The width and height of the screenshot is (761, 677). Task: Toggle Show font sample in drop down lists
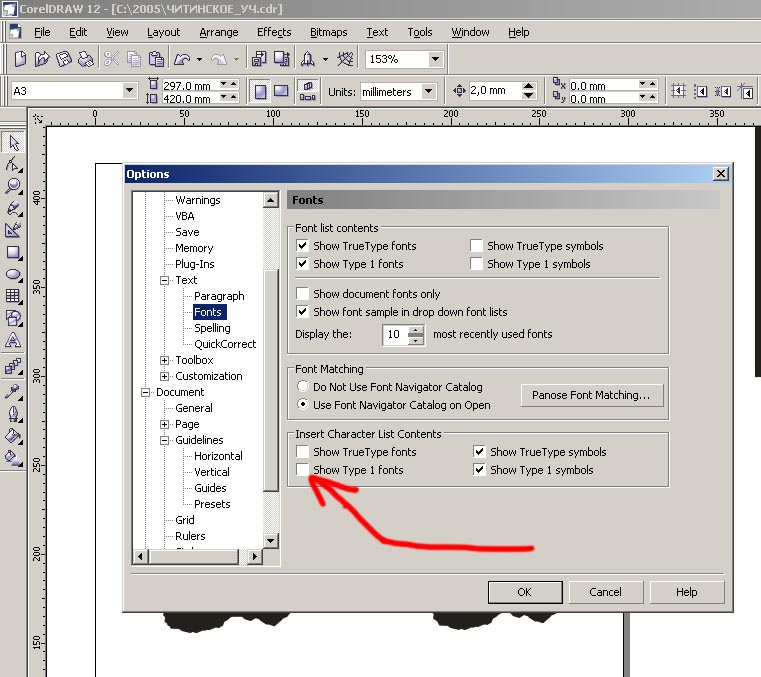[x=302, y=312]
